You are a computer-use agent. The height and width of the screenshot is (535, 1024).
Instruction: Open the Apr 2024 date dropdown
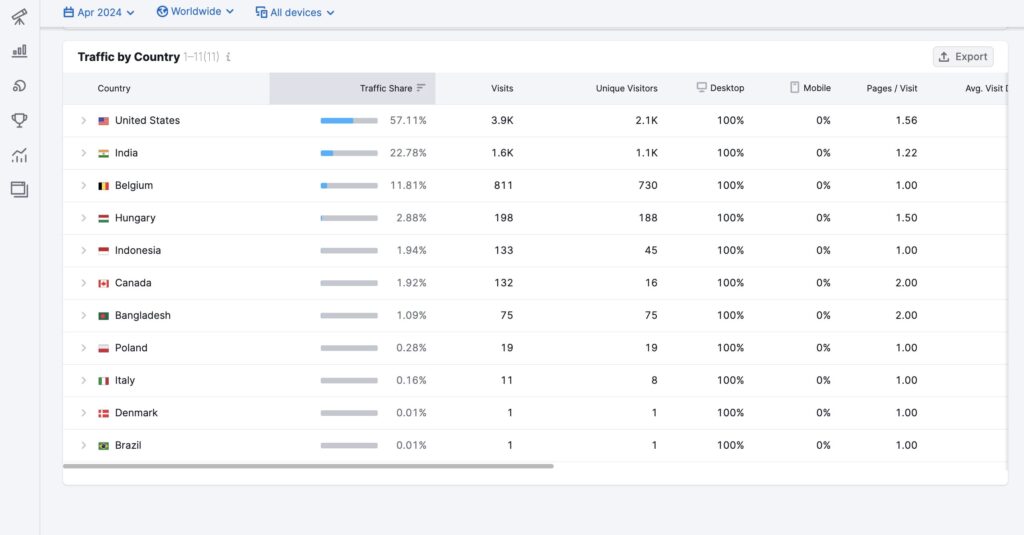[x=98, y=12]
